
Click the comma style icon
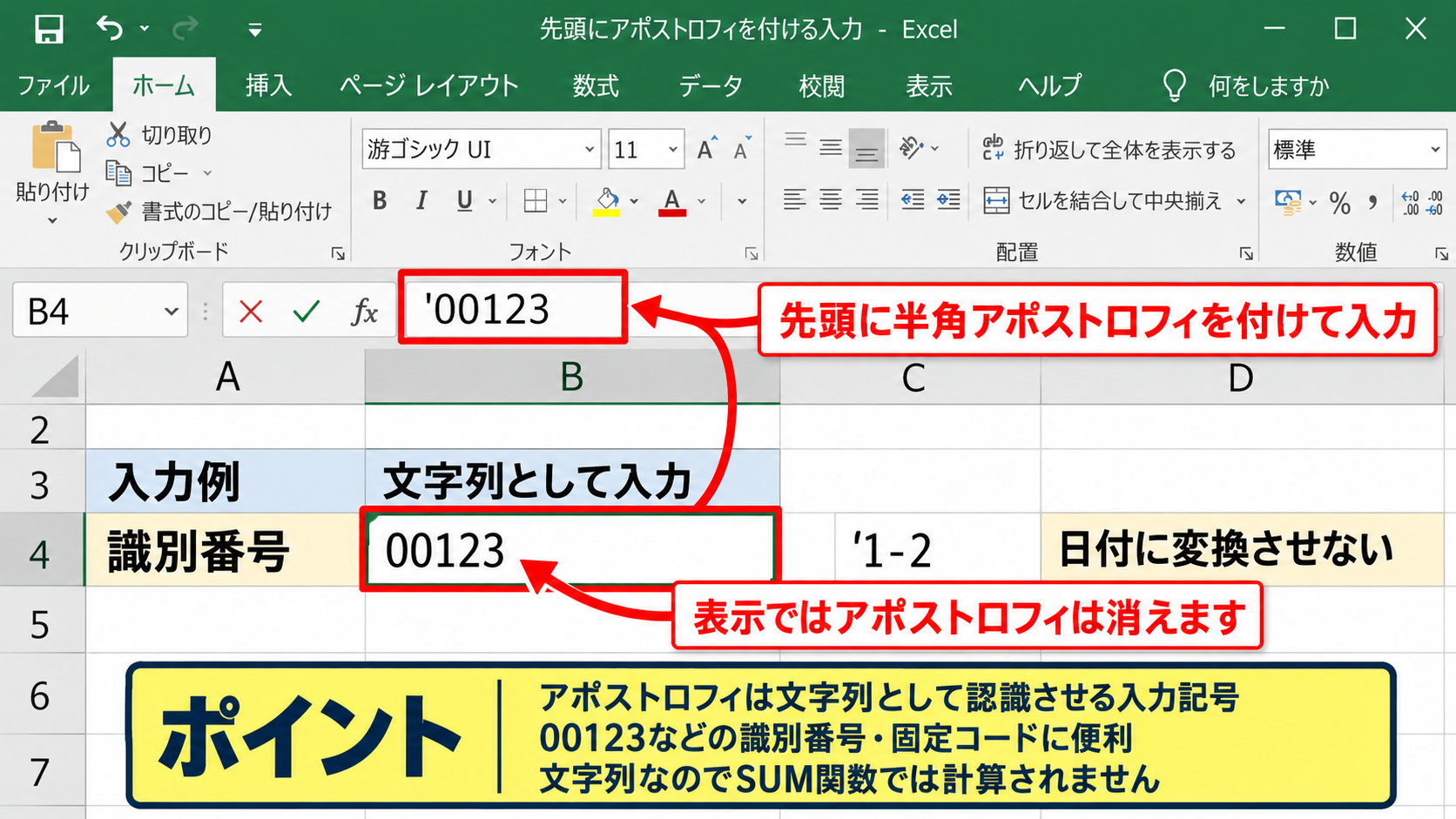point(1373,204)
